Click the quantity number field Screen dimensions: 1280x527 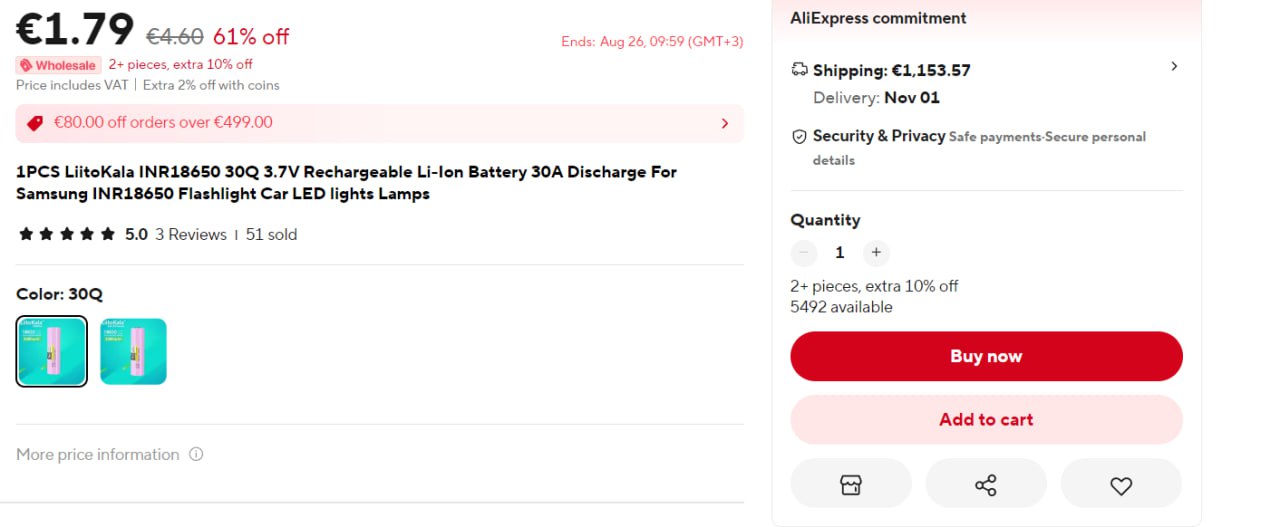point(840,252)
